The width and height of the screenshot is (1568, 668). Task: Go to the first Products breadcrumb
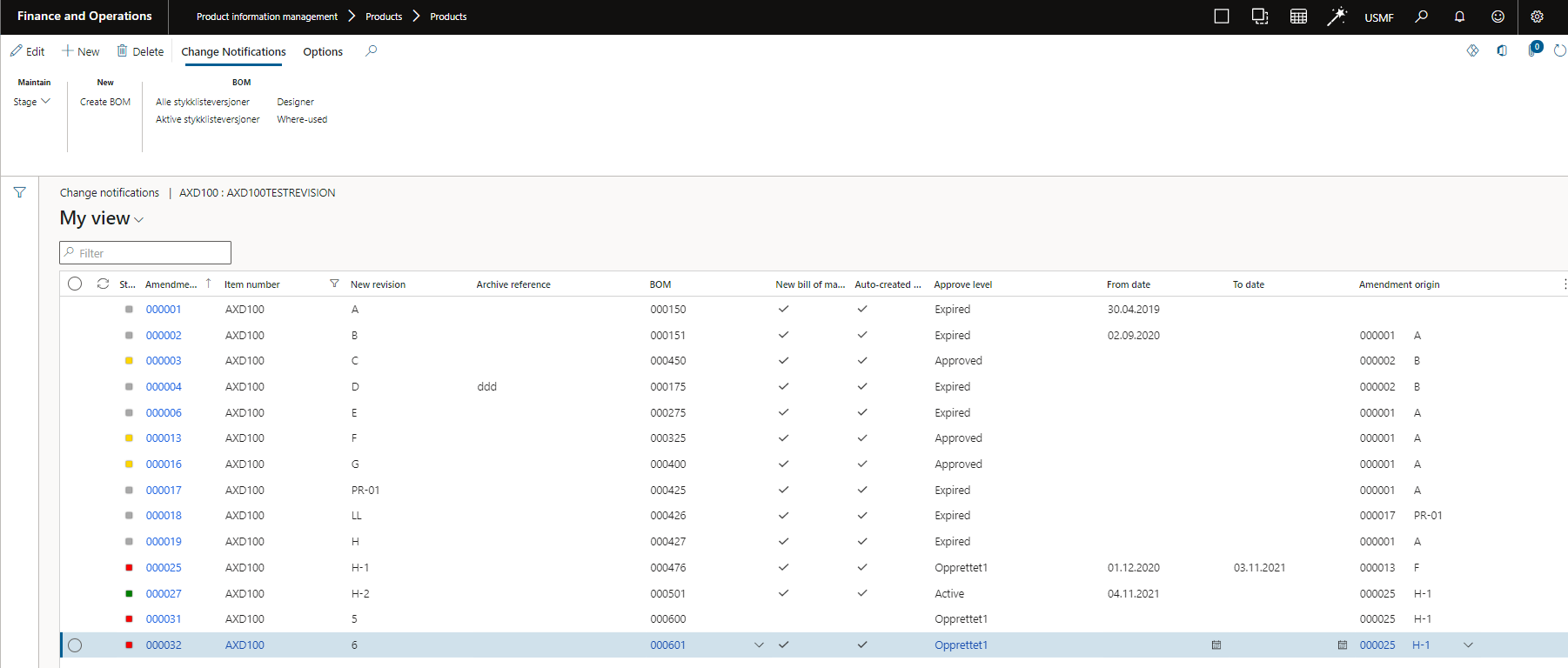[x=384, y=17]
